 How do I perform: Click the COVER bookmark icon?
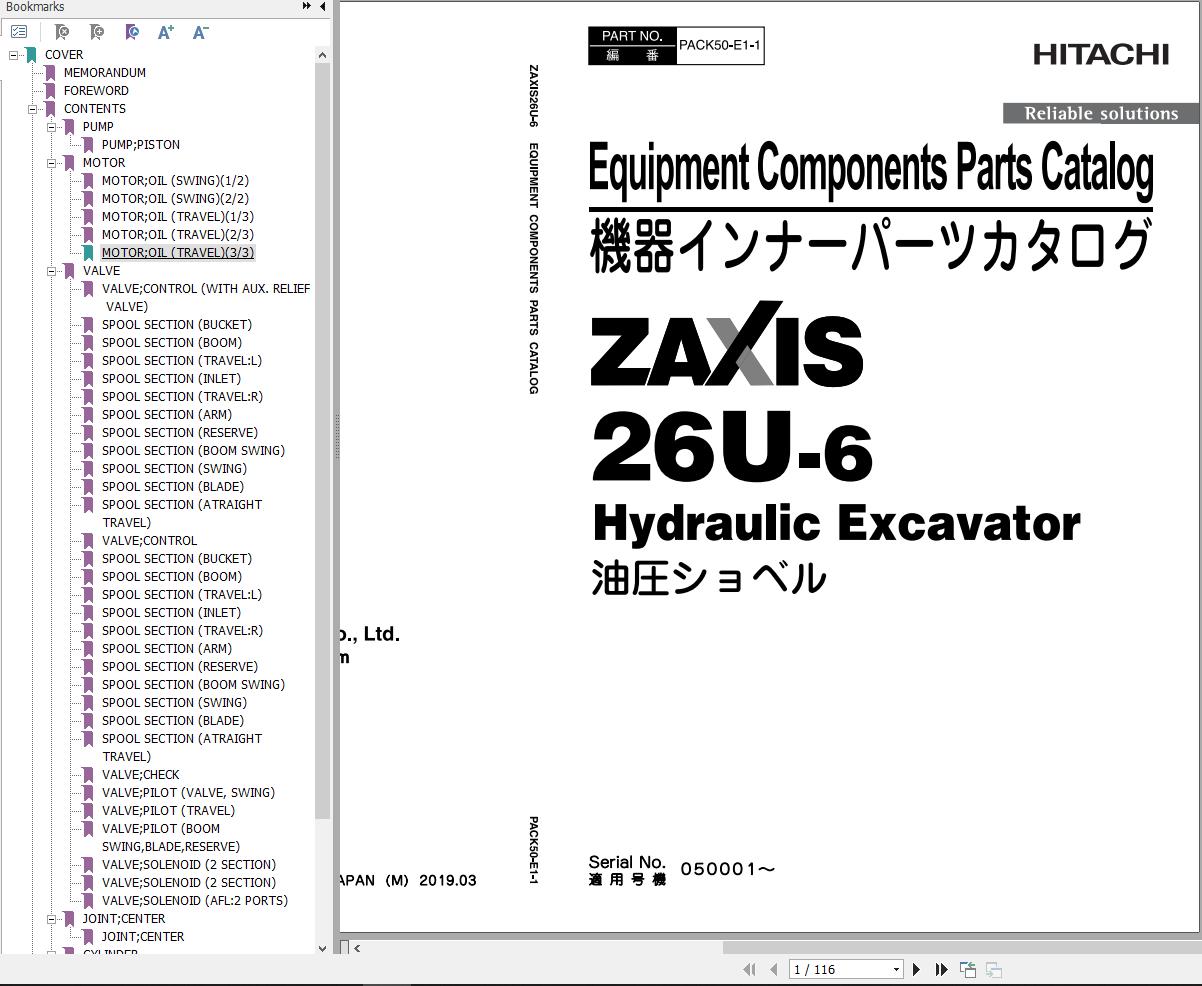click(x=31, y=55)
